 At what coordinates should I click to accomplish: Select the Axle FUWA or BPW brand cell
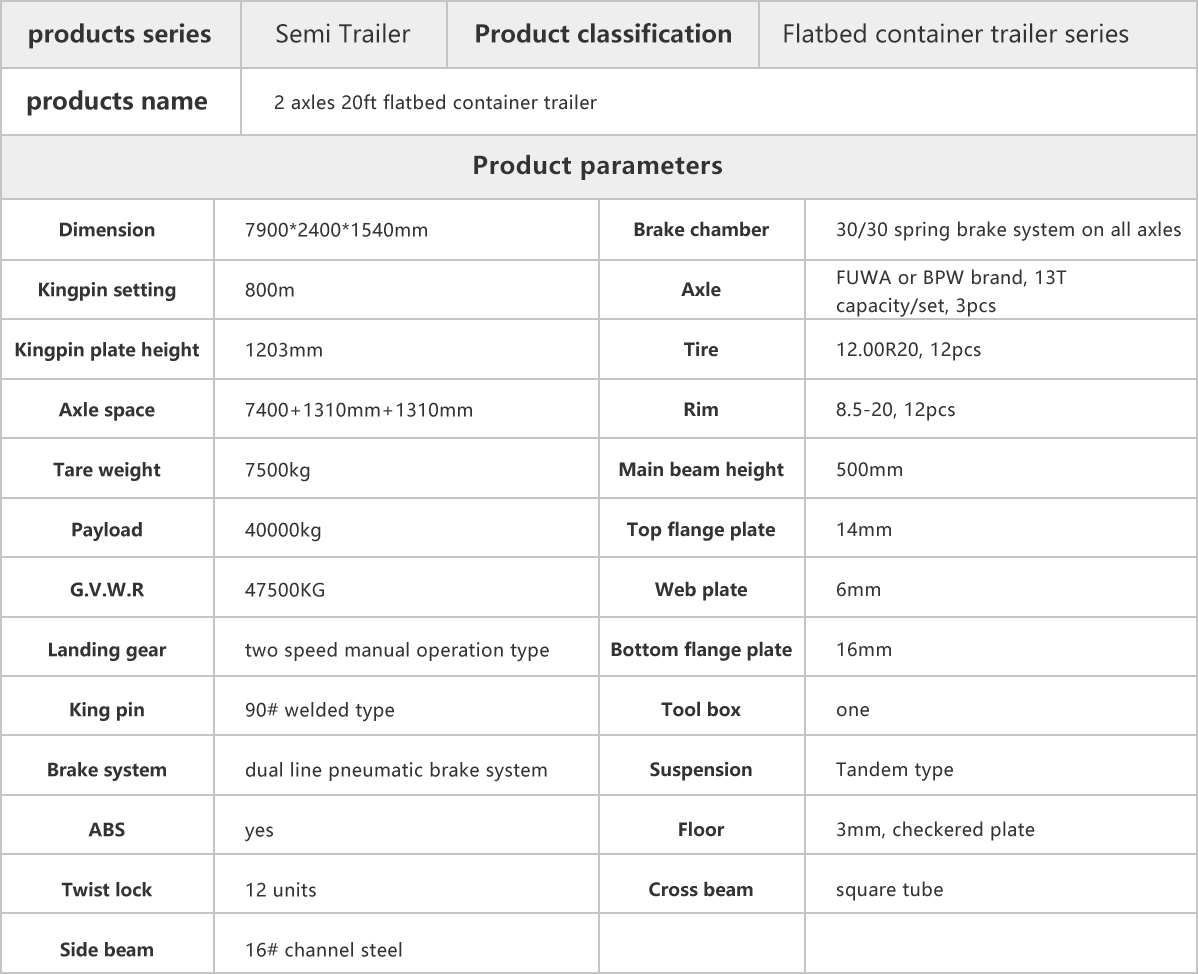[x=1001, y=290]
